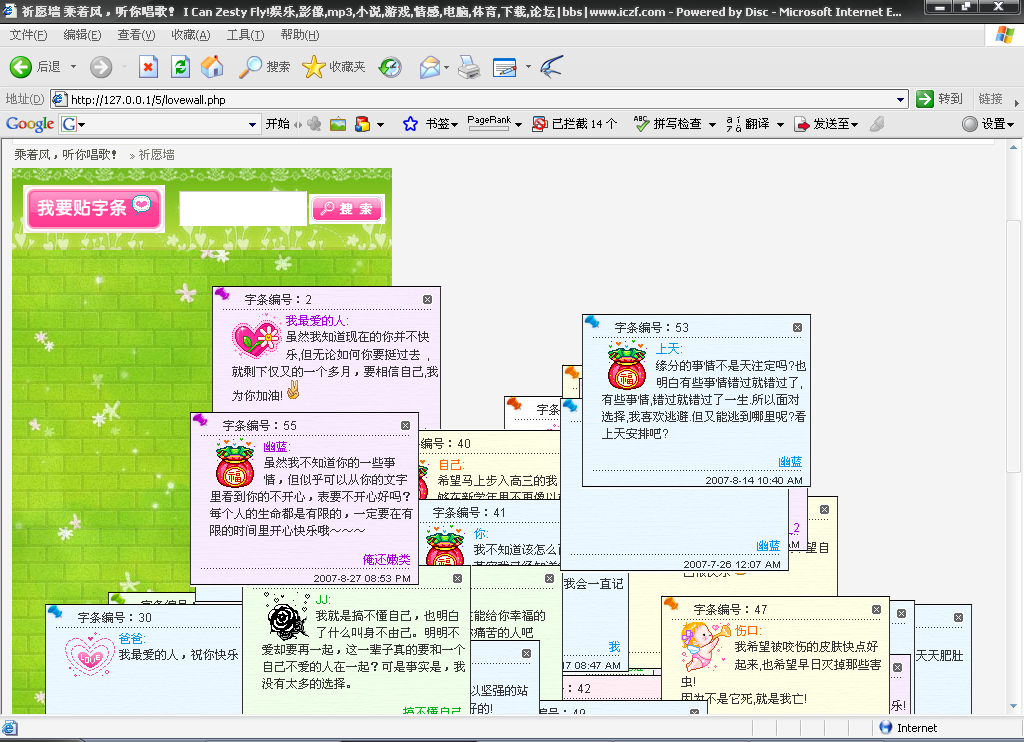The image size is (1024, 742).
Task: Click the Edit page icon
Action: (505, 67)
